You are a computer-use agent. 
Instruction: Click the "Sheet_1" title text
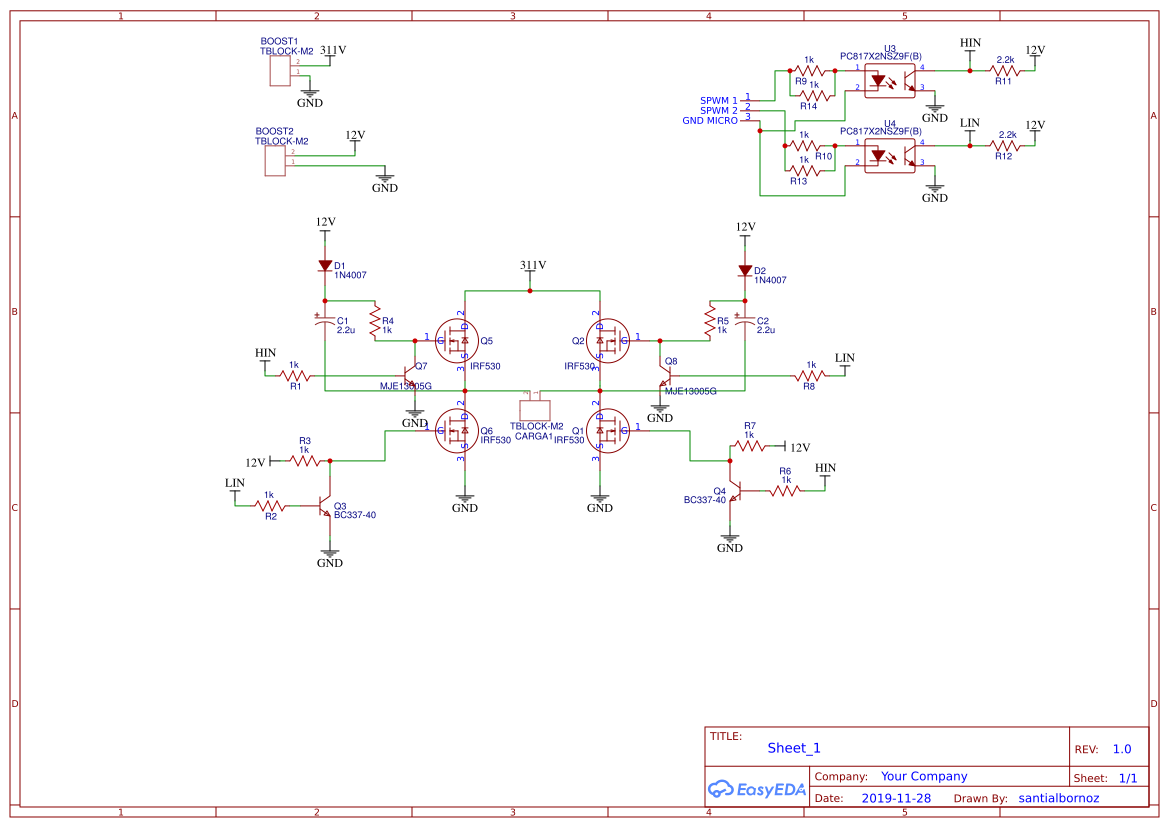[794, 748]
